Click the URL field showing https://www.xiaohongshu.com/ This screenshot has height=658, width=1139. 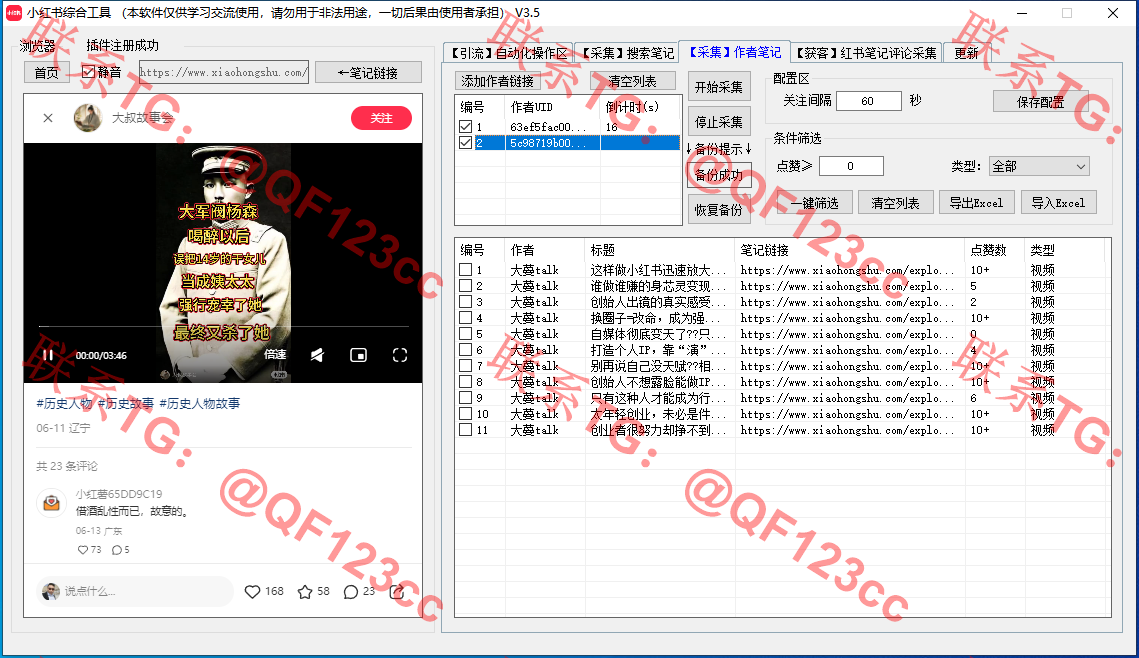224,73
